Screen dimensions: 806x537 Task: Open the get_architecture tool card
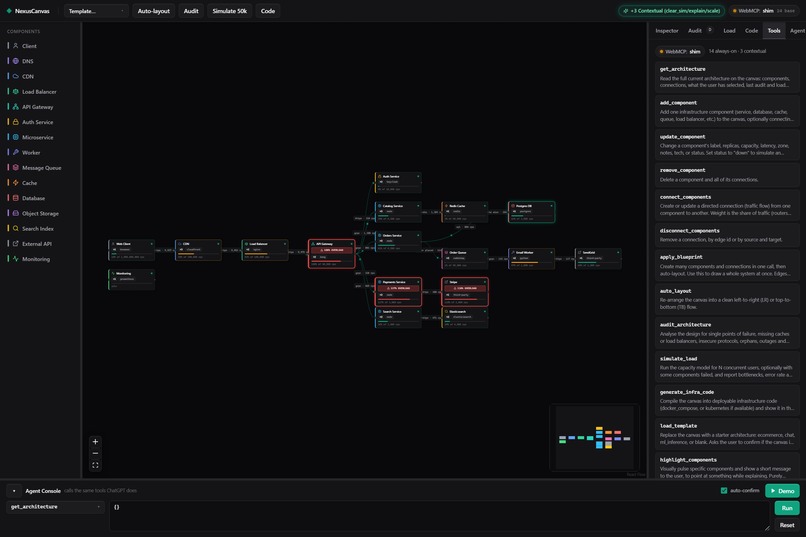(727, 77)
